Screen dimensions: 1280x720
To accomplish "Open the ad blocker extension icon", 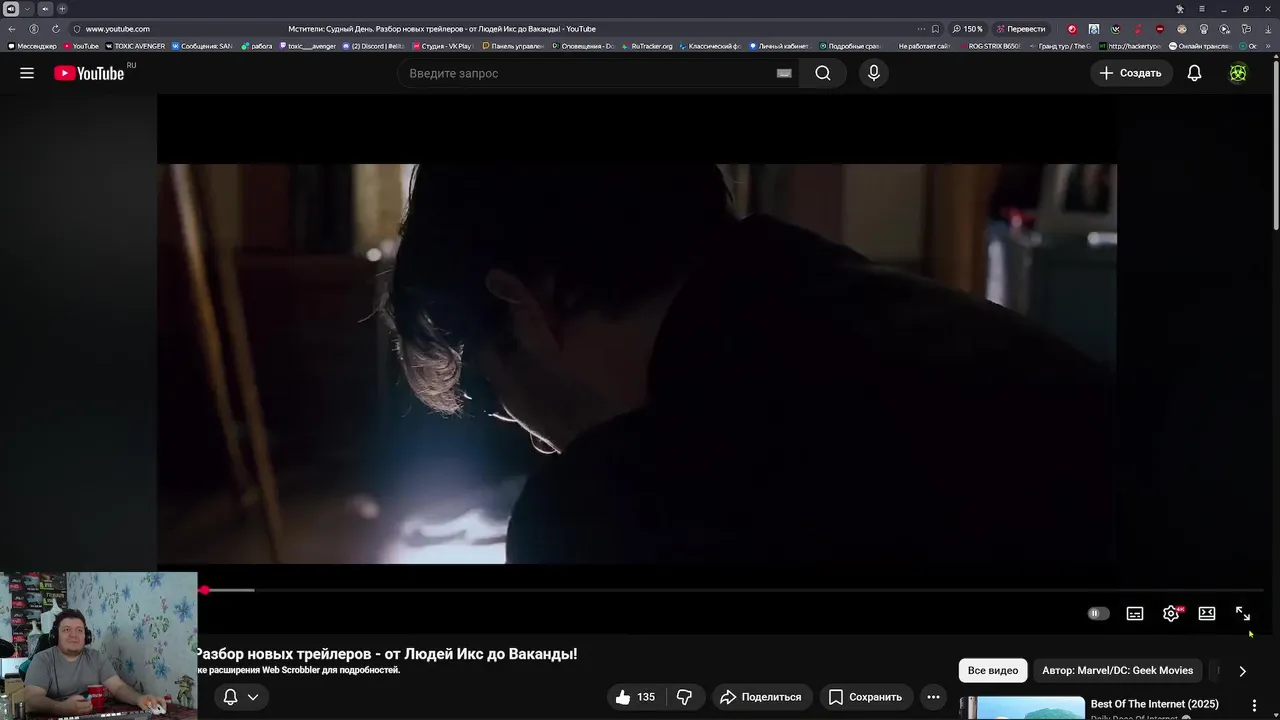I will pyautogui.click(x=1160, y=29).
